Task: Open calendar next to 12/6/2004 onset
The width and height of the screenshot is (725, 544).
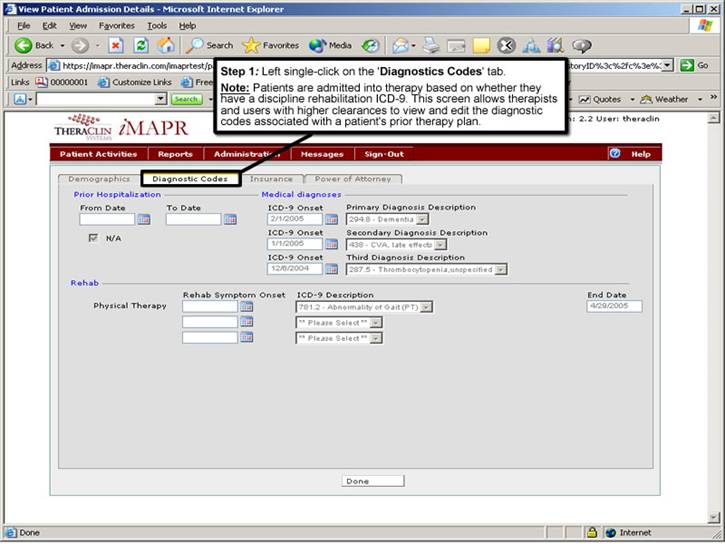Action: (x=331, y=269)
